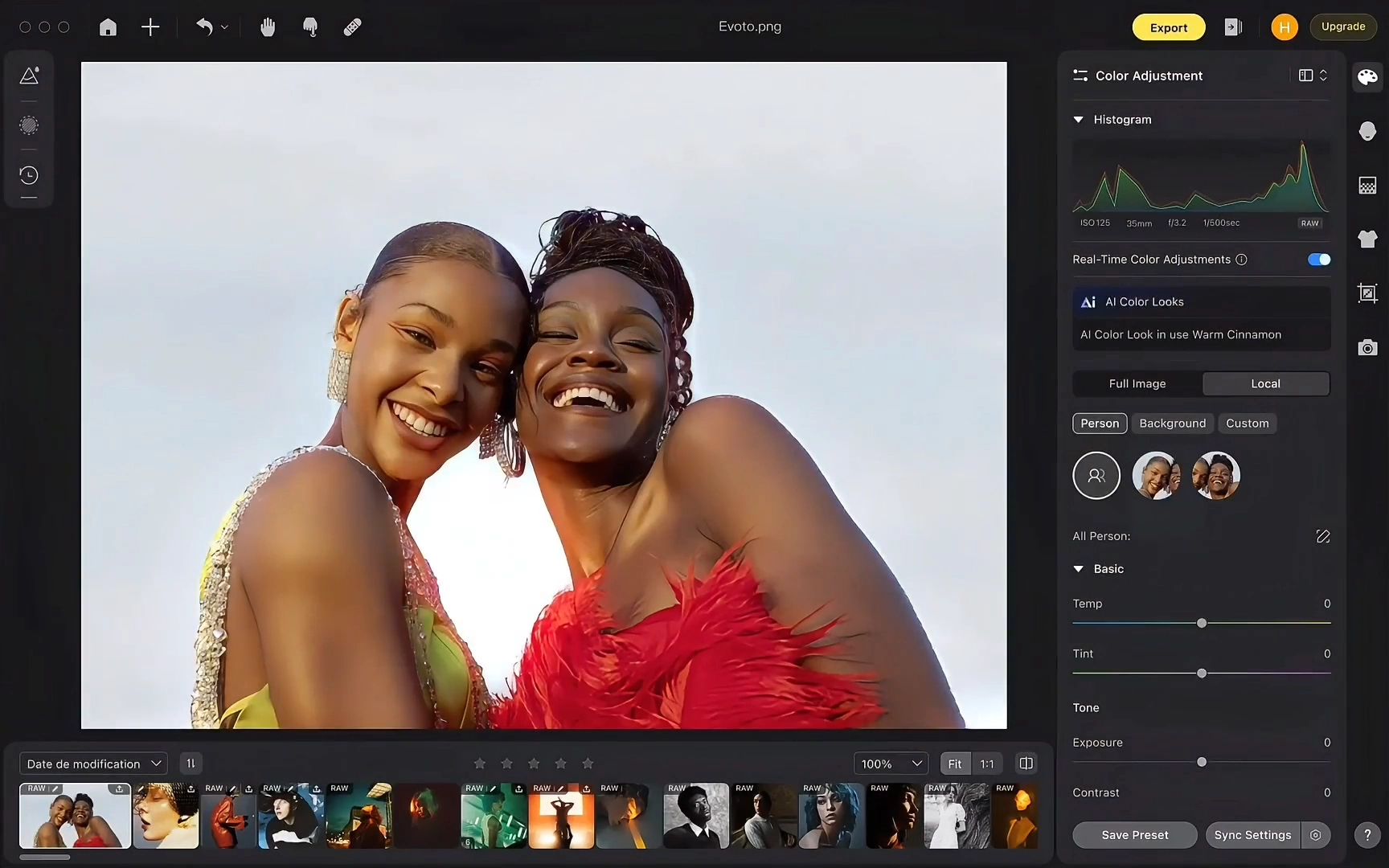Rate the photo with first star
Image resolution: width=1389 pixels, height=868 pixels.
(x=480, y=764)
